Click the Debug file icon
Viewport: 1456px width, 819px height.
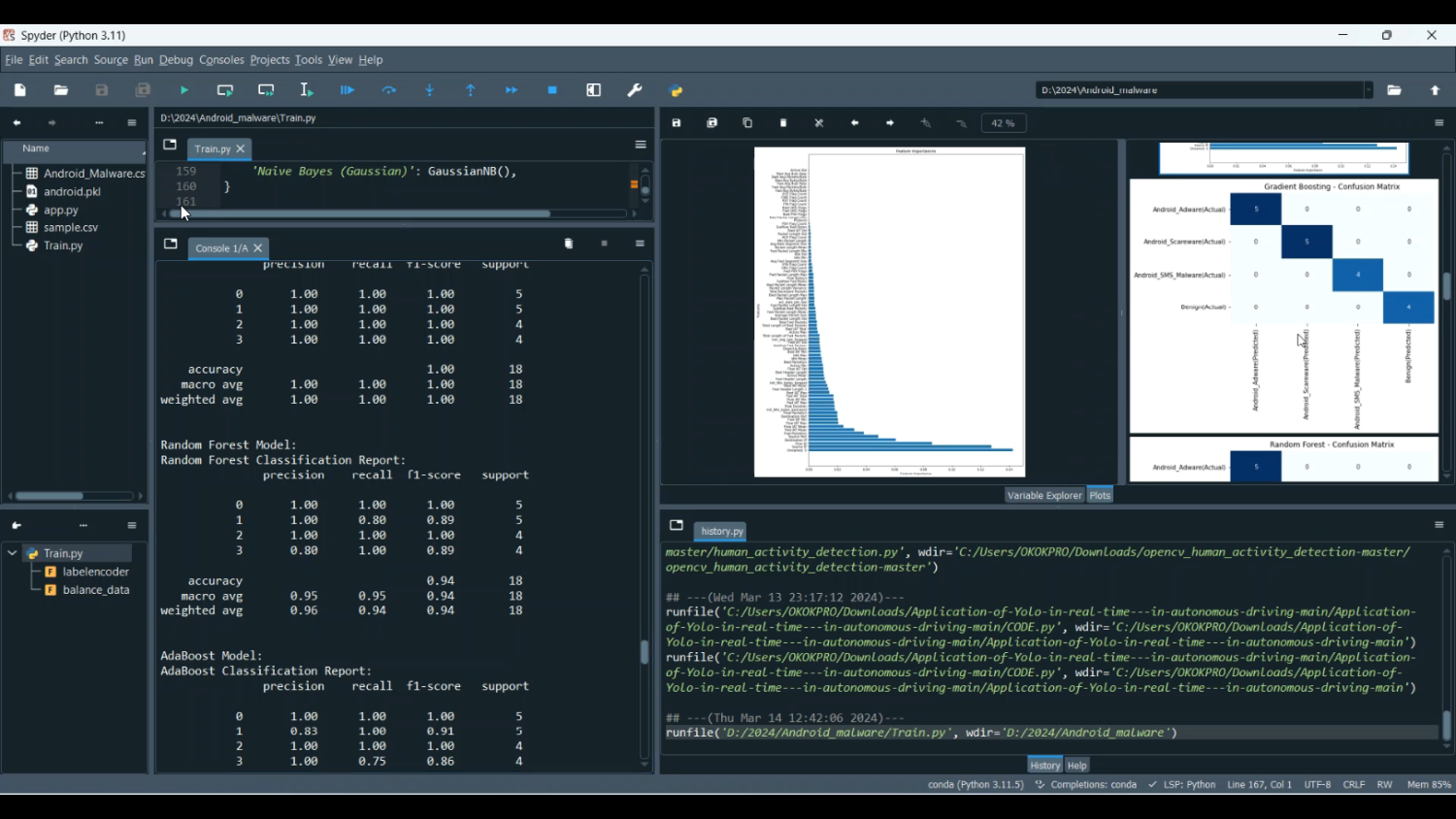(x=347, y=90)
